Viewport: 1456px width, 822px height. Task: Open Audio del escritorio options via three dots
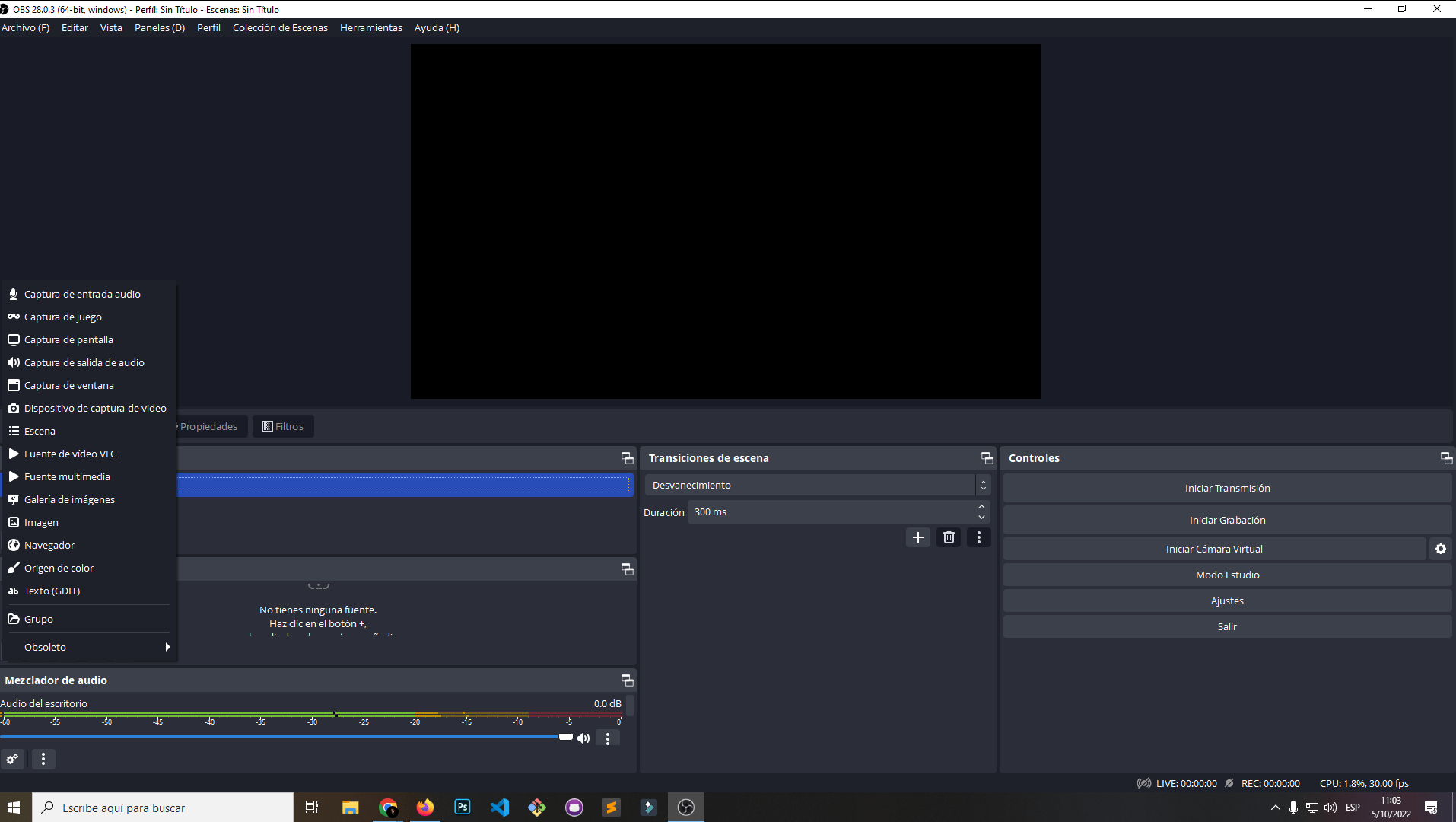click(607, 738)
